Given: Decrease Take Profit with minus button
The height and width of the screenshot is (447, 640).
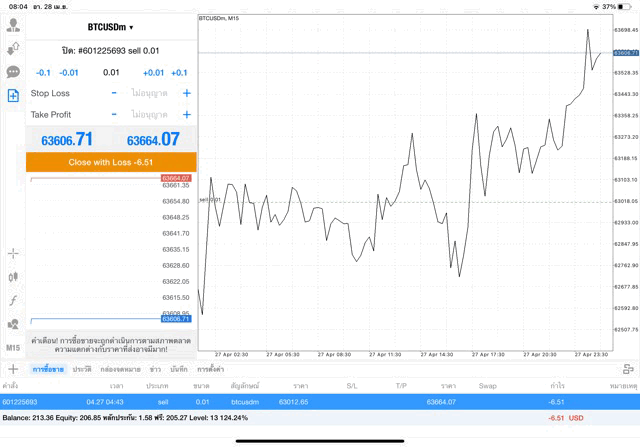Looking at the screenshot, I should click(x=115, y=115).
